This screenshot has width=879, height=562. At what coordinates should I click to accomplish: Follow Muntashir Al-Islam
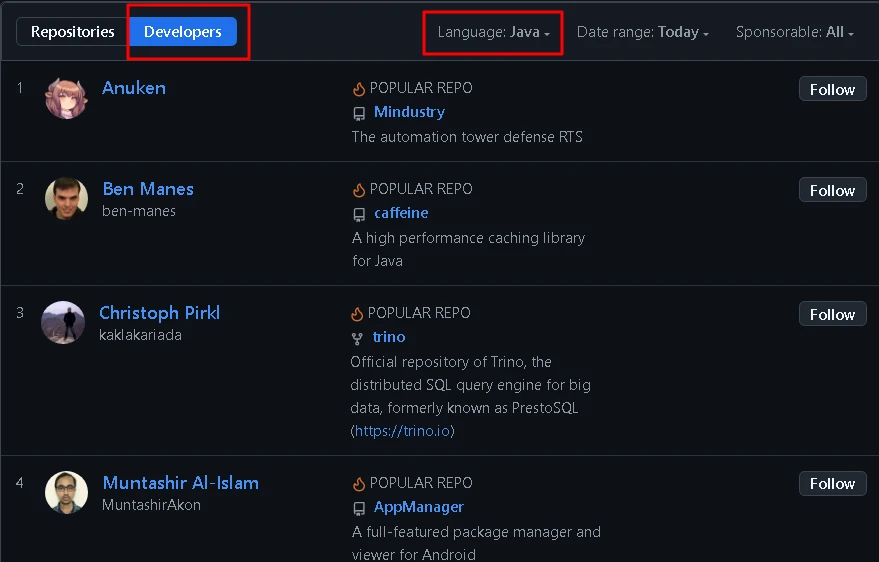point(832,484)
